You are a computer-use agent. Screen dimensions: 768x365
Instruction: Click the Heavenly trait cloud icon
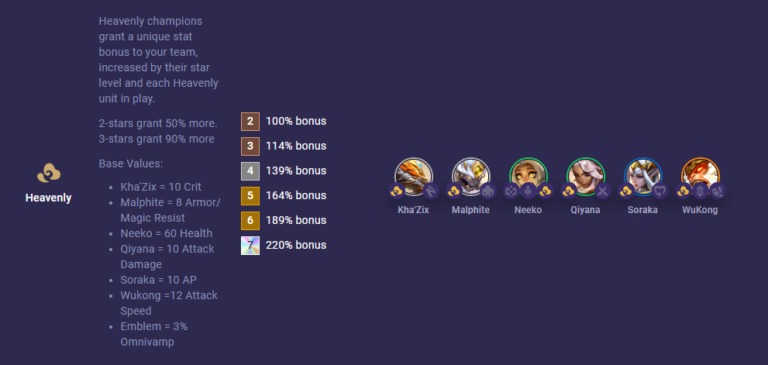tap(48, 173)
